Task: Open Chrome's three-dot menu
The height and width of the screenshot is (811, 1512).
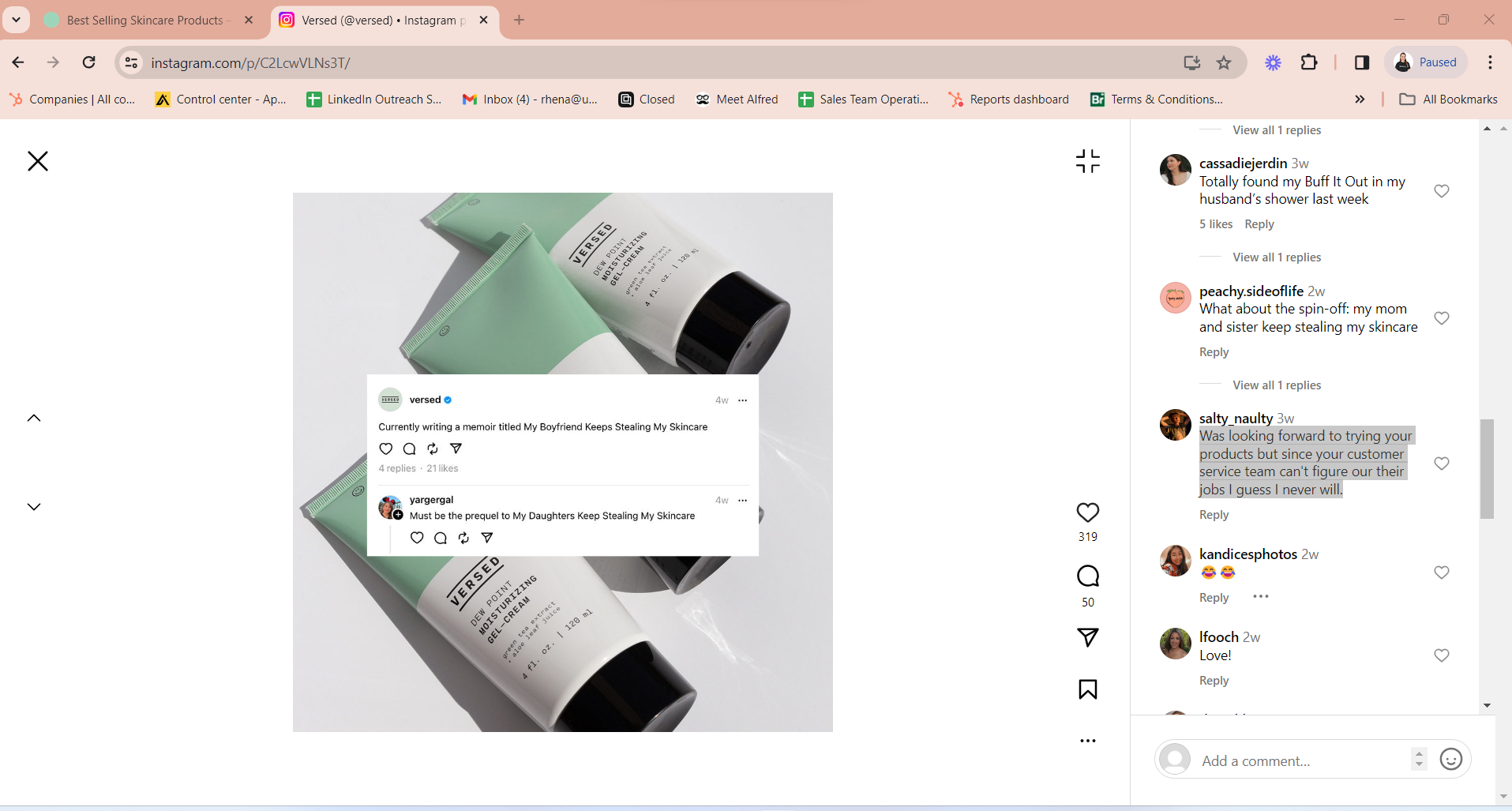Action: pos(1491,62)
